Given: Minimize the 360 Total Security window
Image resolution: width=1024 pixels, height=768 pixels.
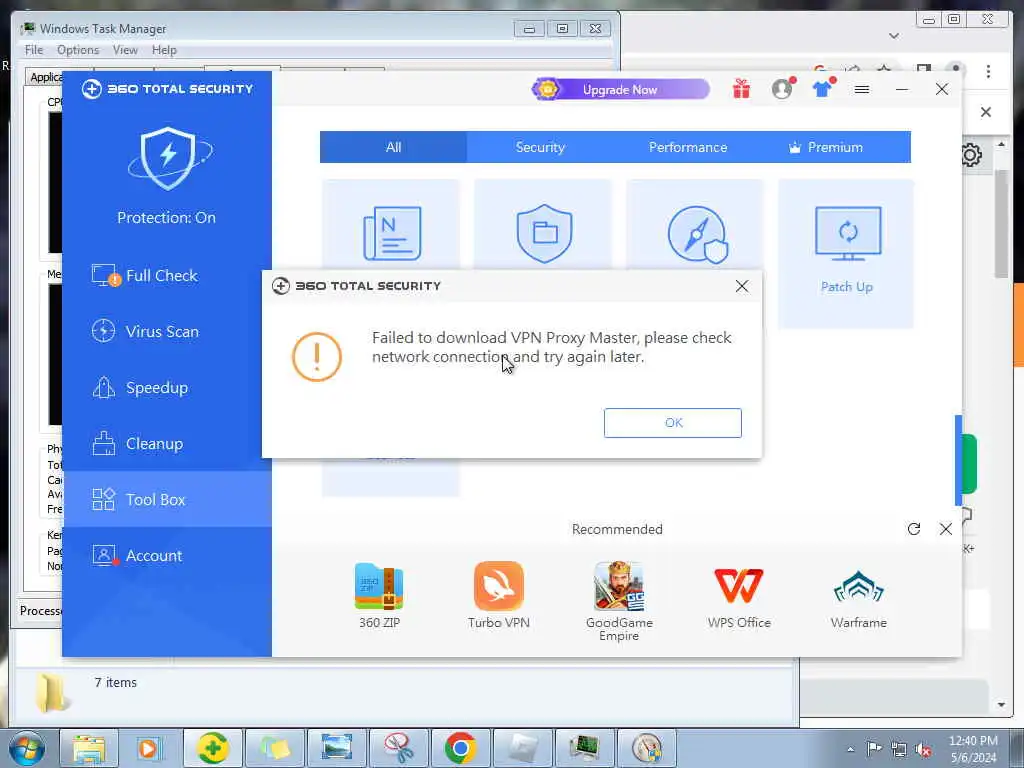Looking at the screenshot, I should pos(902,89).
